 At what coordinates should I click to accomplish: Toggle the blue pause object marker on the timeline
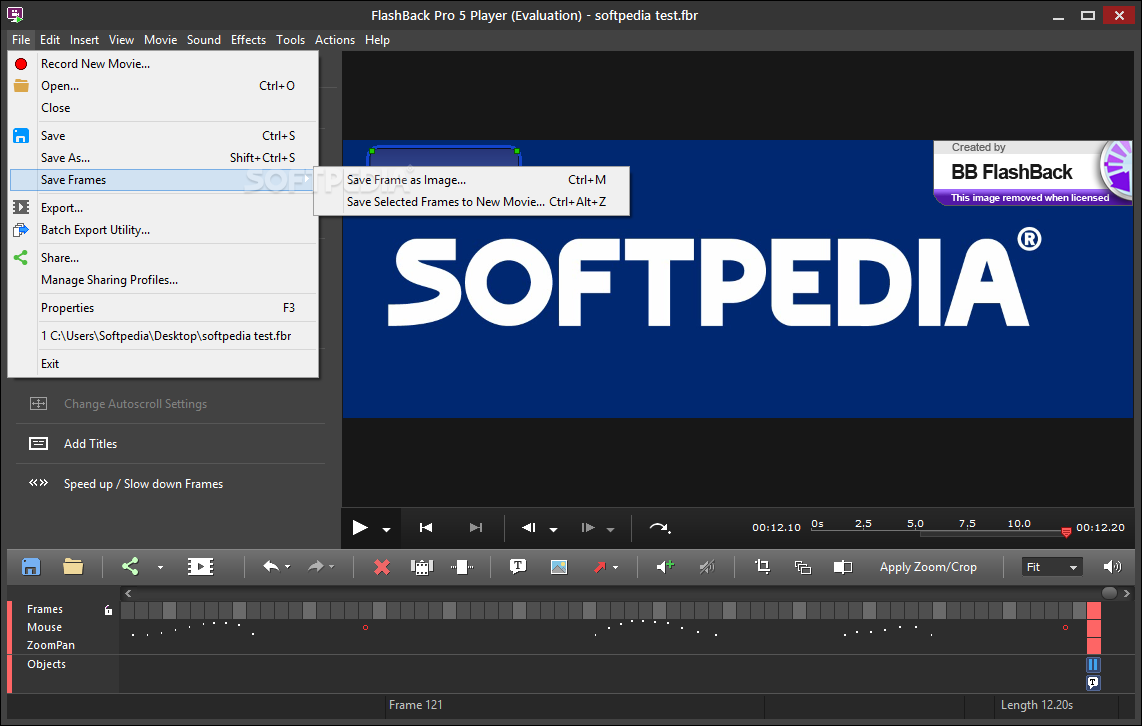(1093, 664)
